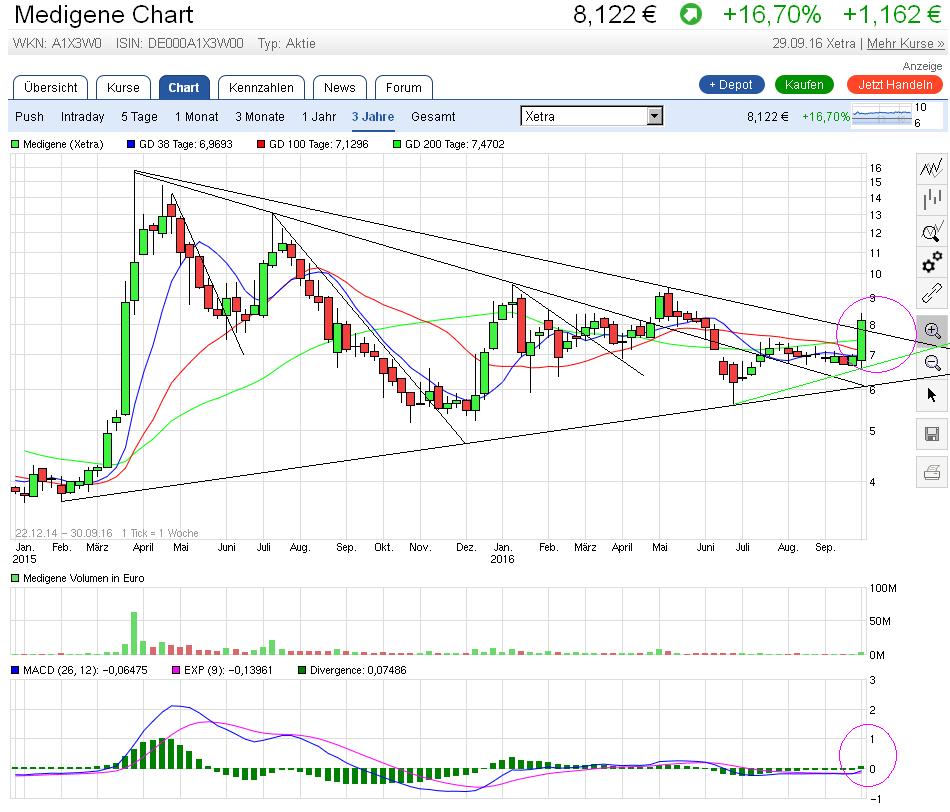Select the Gesamt timeframe
950x812 pixels.
coord(433,116)
